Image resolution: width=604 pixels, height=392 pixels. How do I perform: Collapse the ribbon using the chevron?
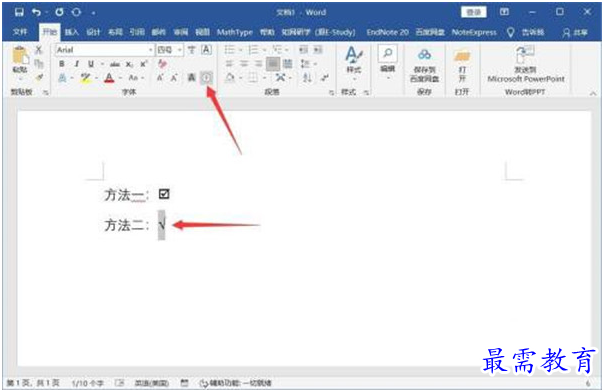[x=593, y=94]
